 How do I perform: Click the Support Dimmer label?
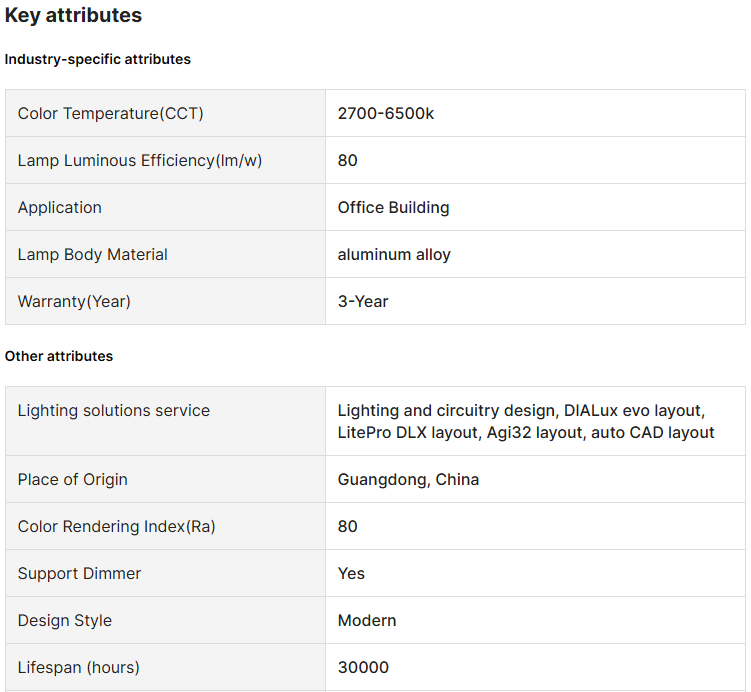click(x=79, y=574)
